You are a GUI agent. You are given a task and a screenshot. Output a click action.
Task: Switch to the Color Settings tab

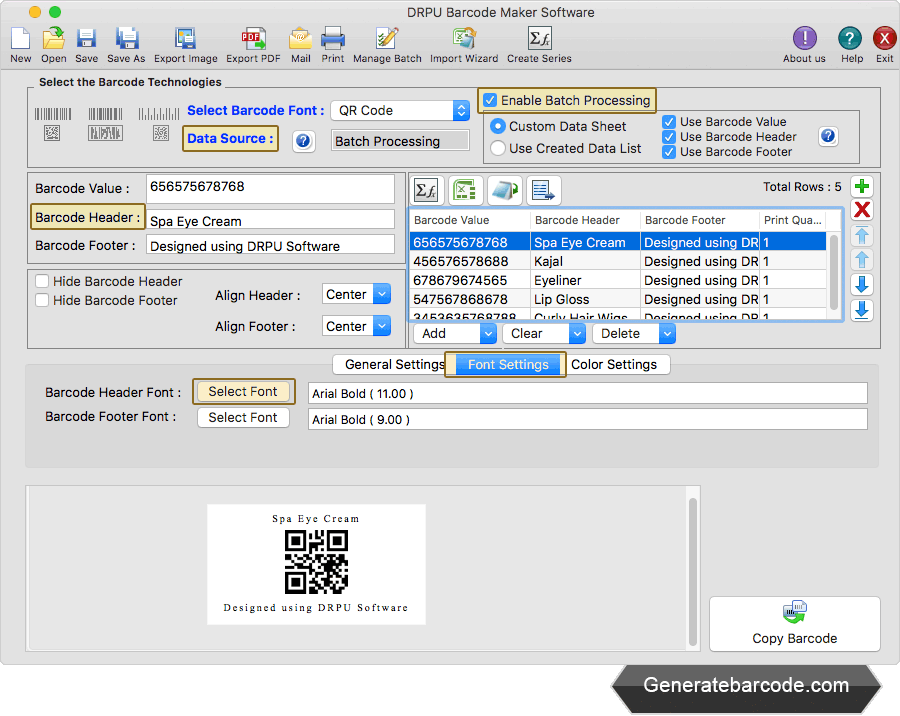click(614, 364)
